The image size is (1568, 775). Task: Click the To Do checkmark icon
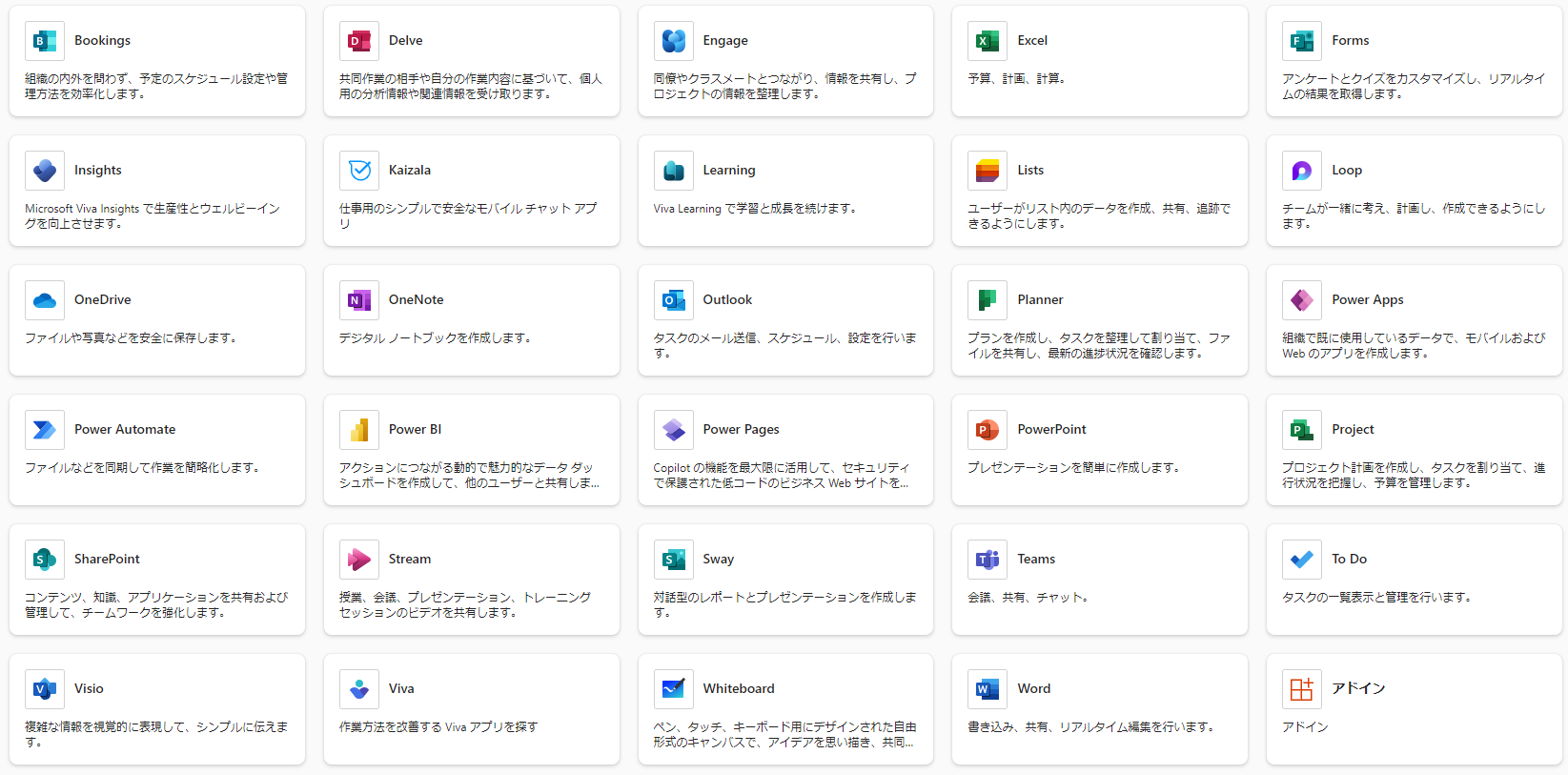(1302, 560)
